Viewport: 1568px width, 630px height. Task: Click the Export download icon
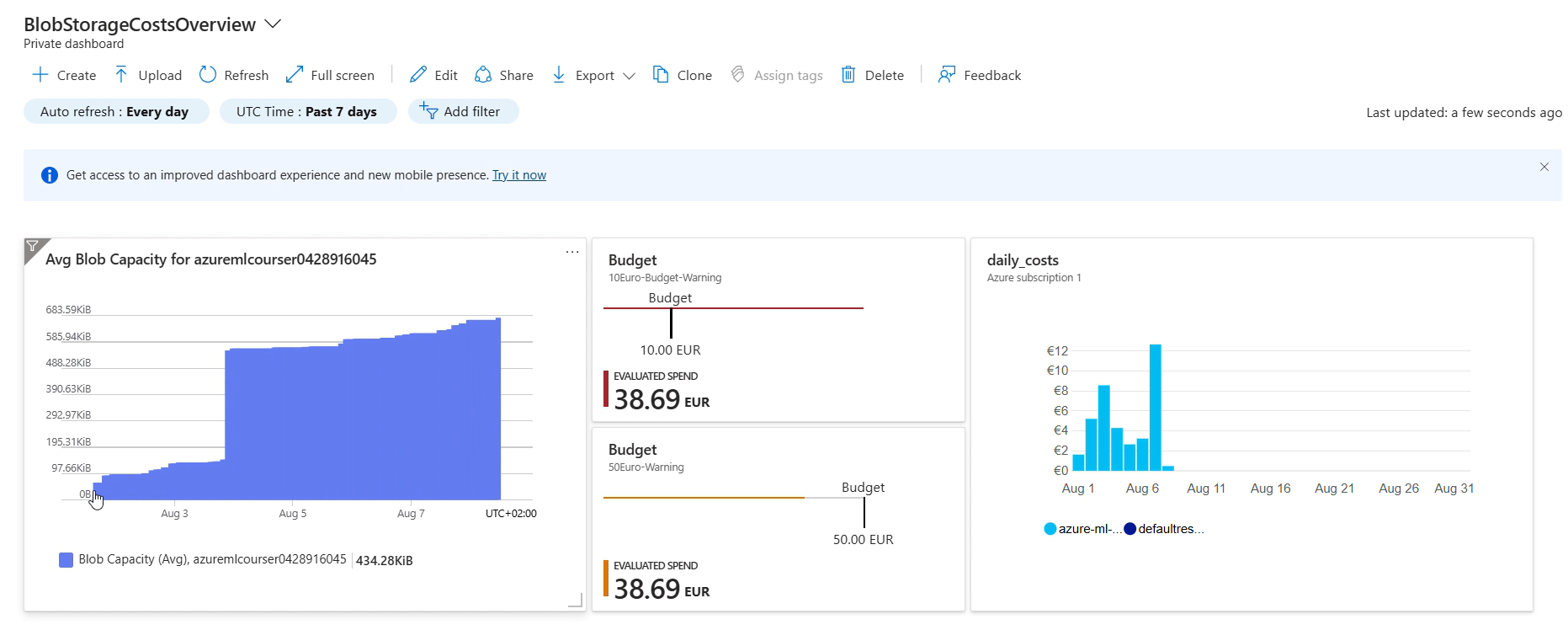point(559,75)
